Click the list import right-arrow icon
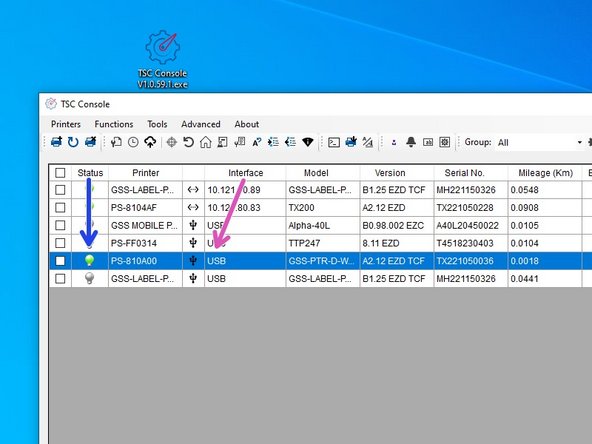 tap(273, 142)
